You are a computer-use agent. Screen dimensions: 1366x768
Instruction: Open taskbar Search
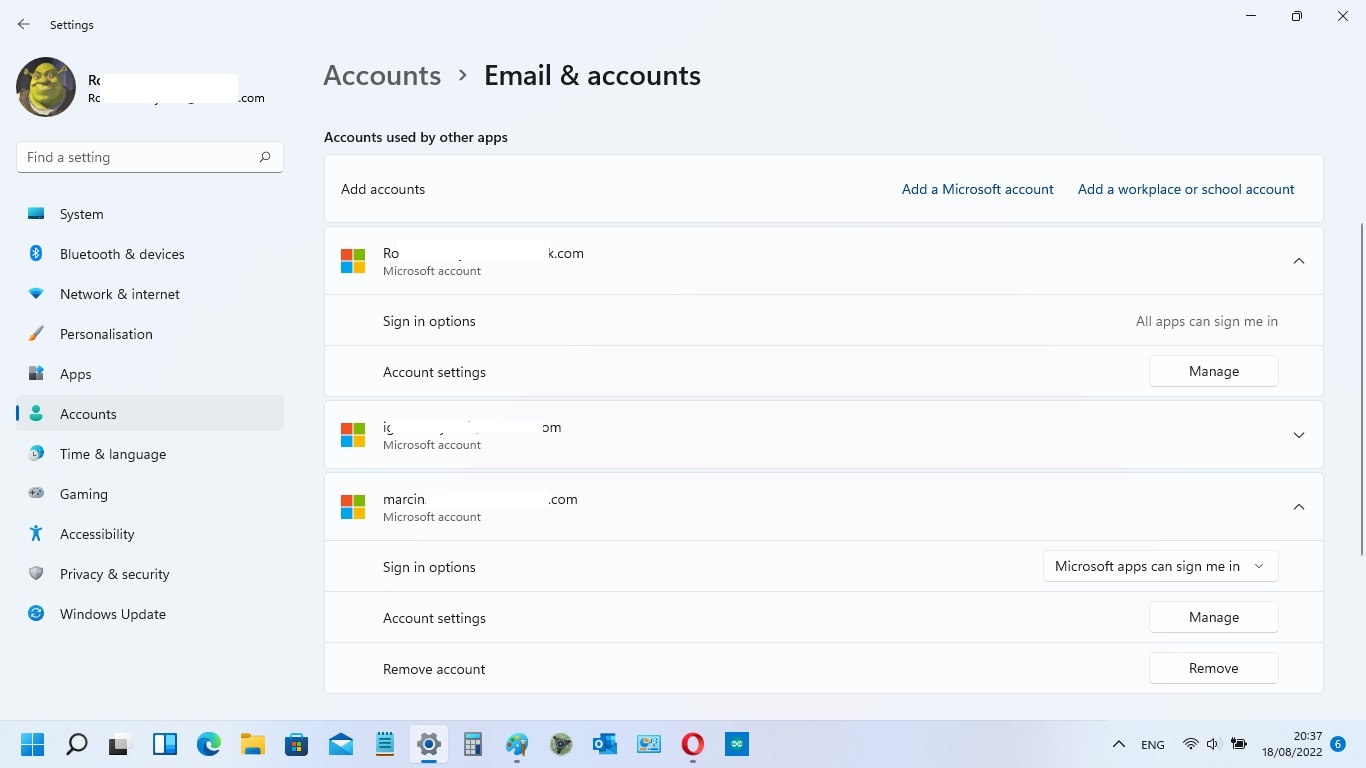[77, 744]
